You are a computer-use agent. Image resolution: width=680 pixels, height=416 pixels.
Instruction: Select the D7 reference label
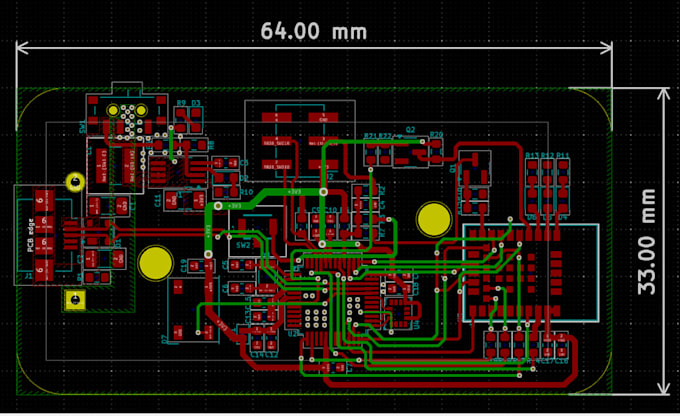coord(165,339)
